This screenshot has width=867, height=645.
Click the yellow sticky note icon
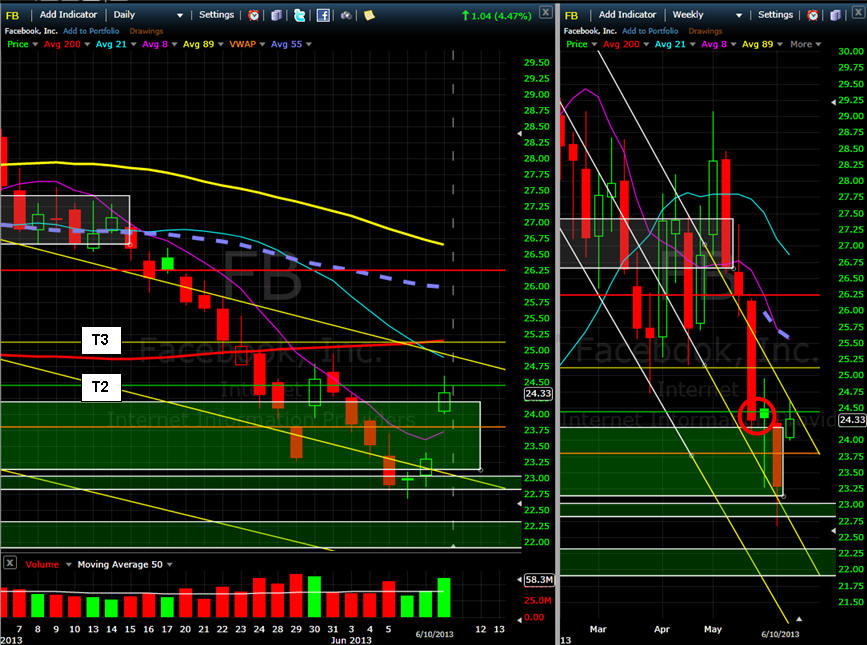click(369, 15)
